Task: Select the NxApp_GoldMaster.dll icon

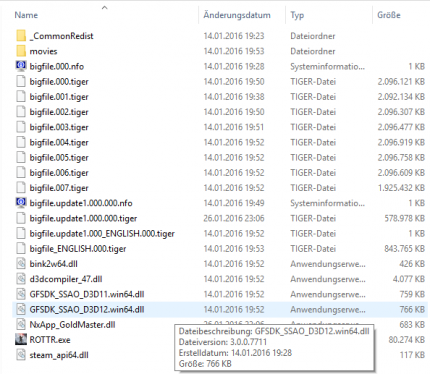Action: coord(21,324)
